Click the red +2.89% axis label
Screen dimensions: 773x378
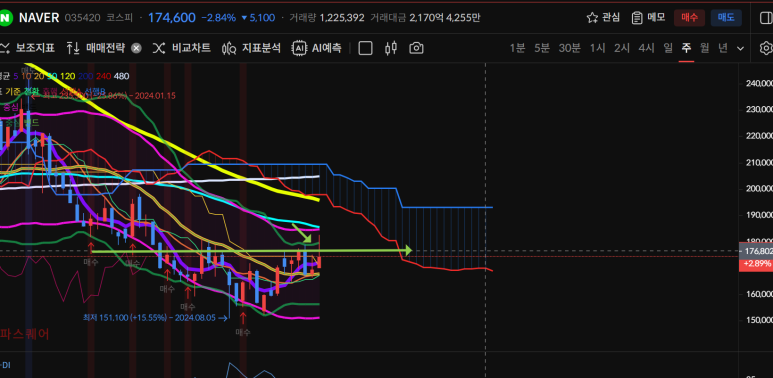(x=756, y=264)
